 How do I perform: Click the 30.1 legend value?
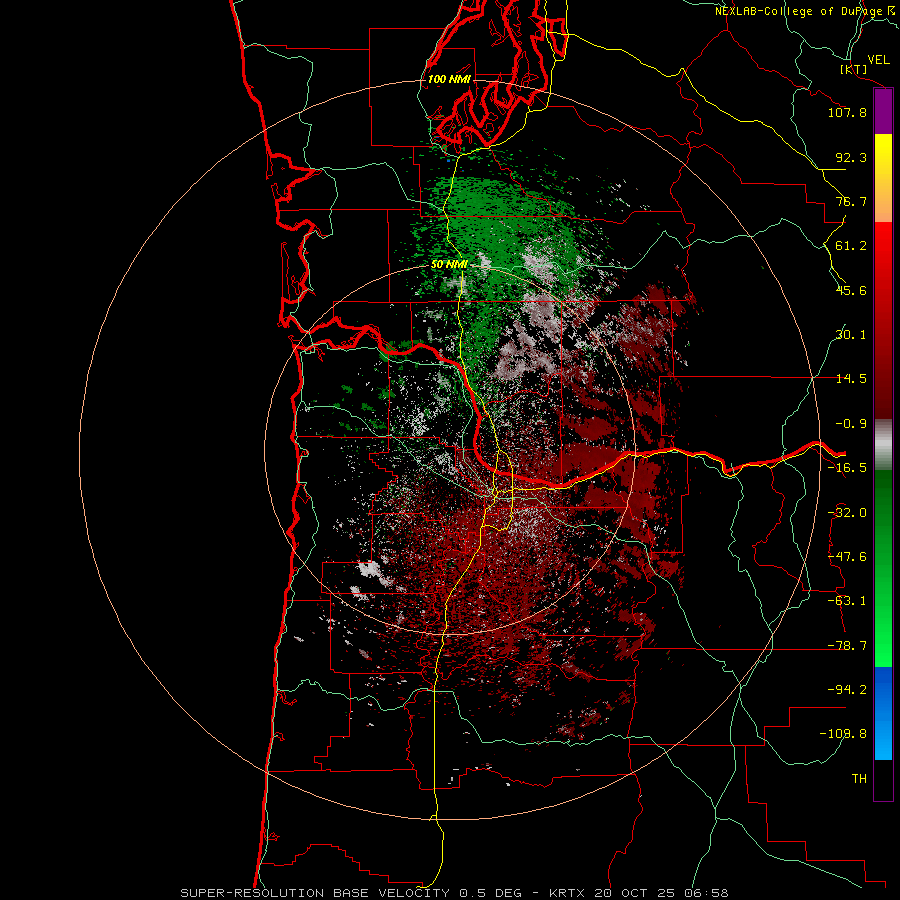coord(851,335)
